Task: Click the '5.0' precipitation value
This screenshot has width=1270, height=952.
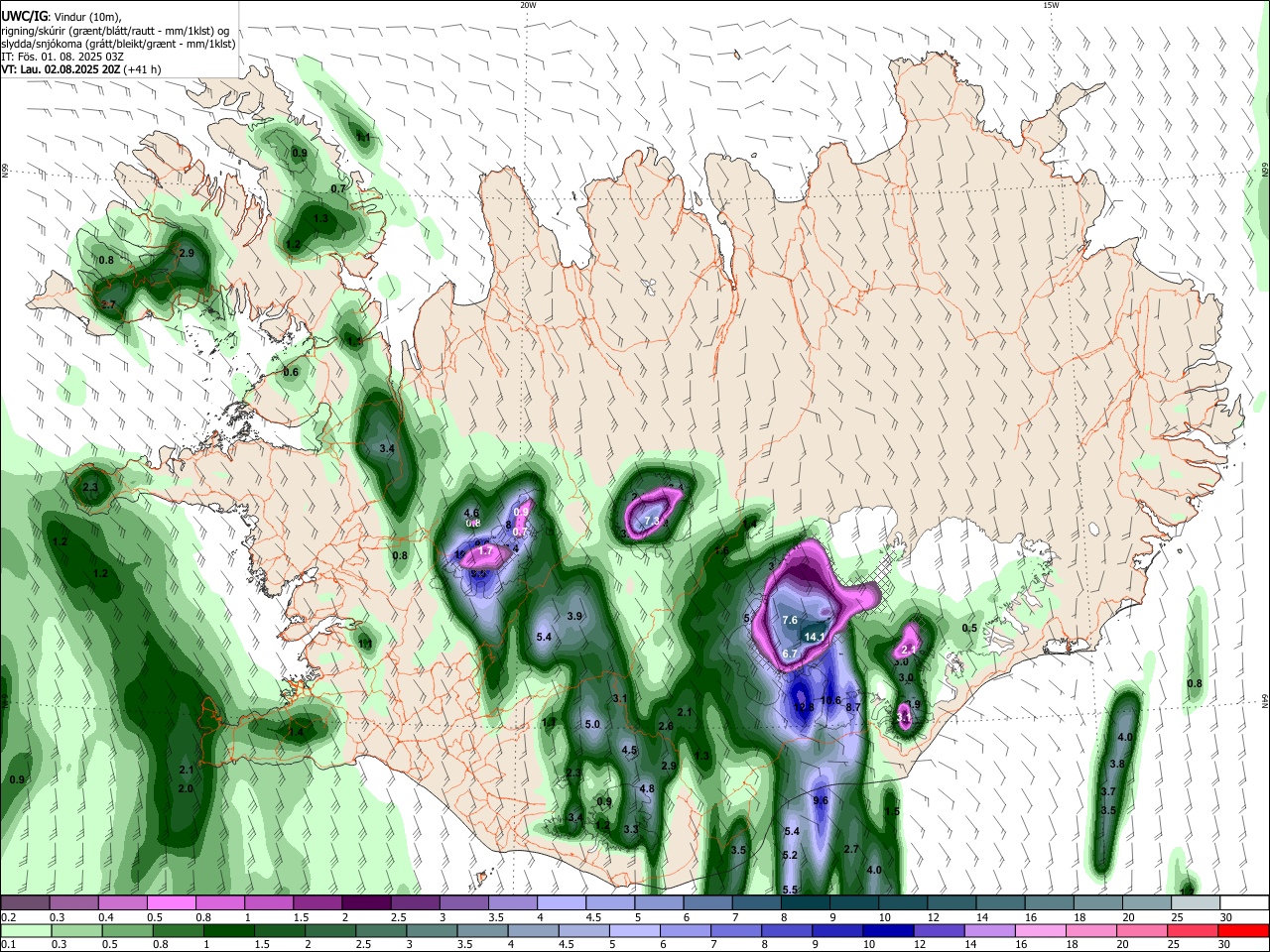Action: [x=592, y=725]
